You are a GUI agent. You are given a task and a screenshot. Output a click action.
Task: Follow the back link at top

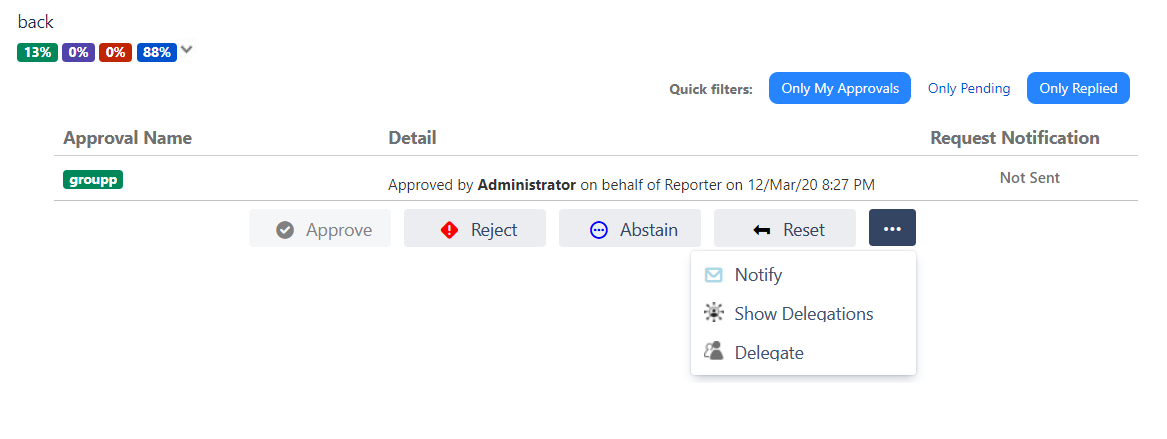coord(36,22)
